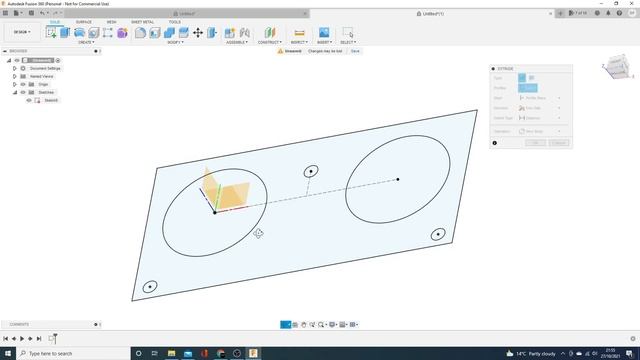Click OK in the Extrude dialog
640x360 pixels.
click(x=535, y=143)
